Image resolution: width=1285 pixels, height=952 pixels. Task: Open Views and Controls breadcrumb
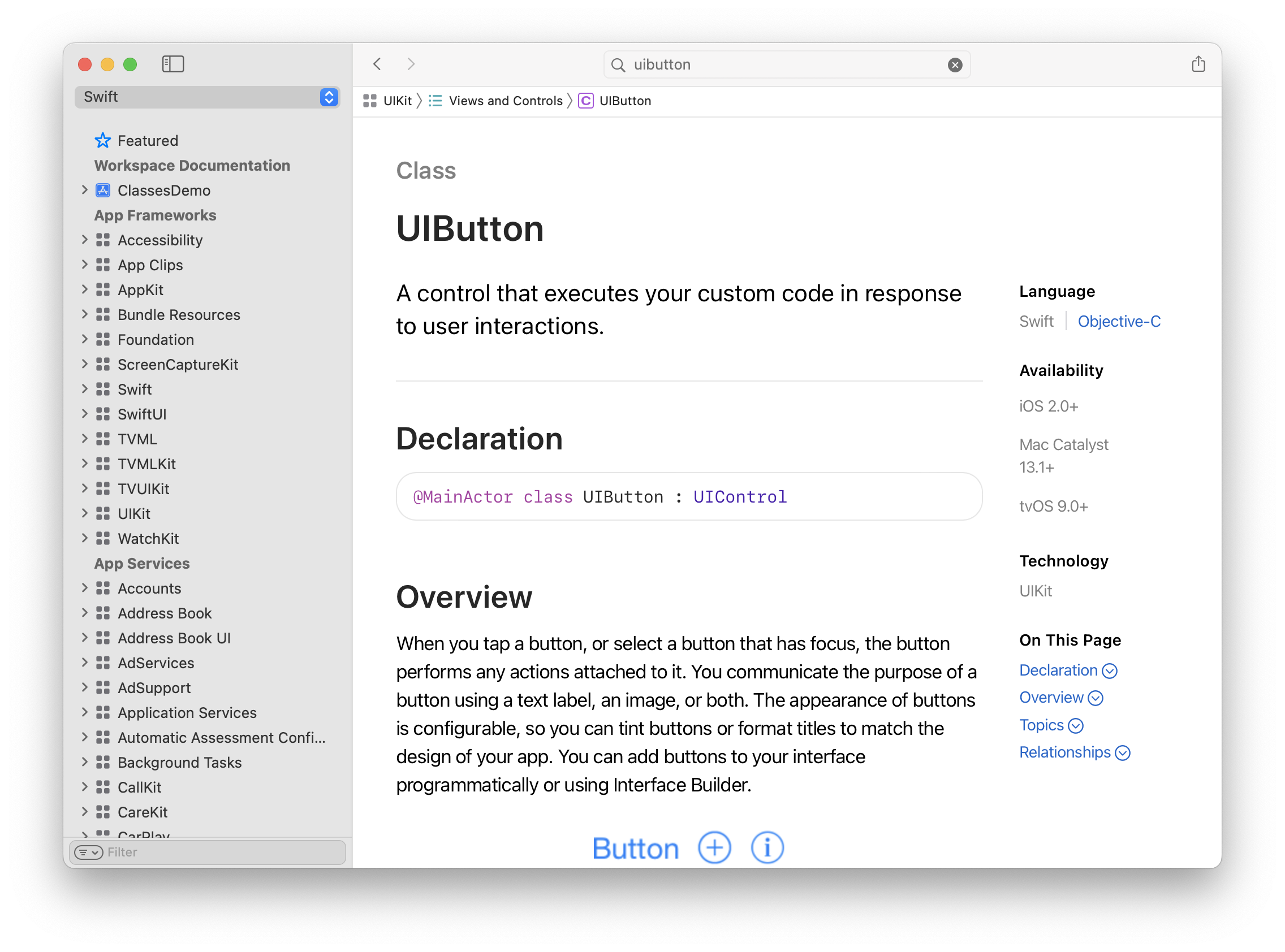tap(505, 101)
